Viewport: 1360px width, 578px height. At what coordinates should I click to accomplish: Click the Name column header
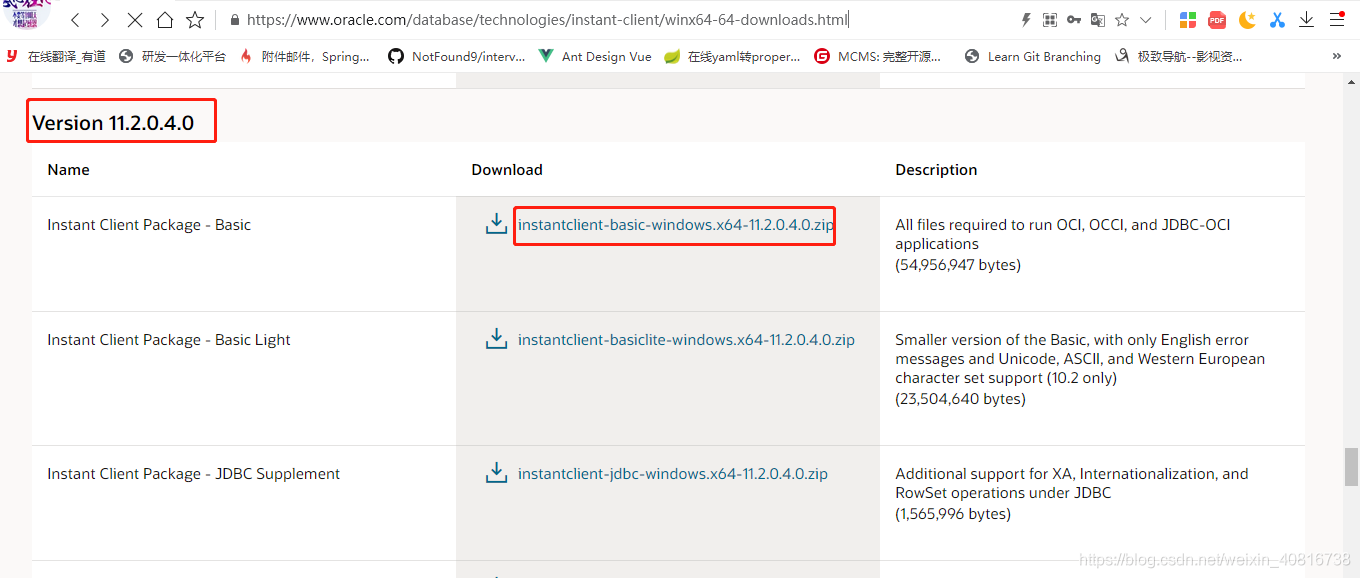(x=68, y=170)
